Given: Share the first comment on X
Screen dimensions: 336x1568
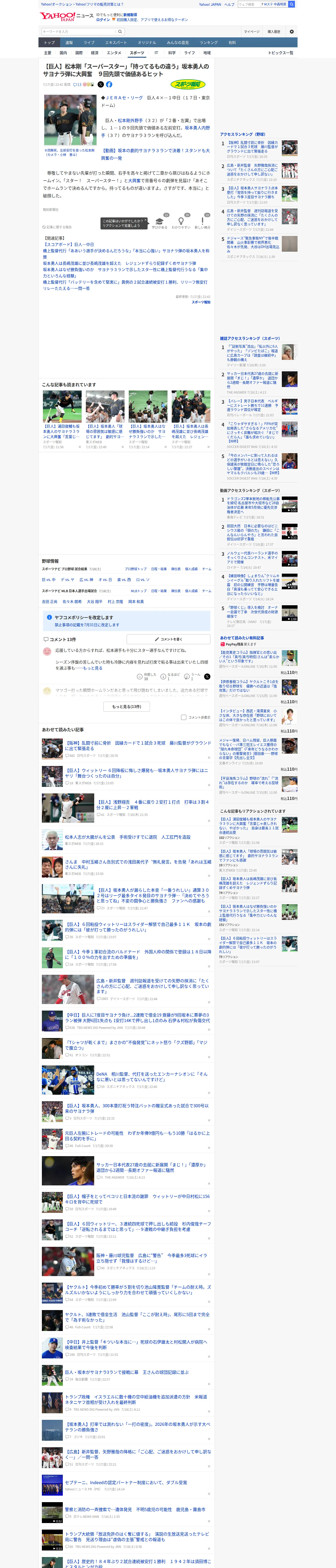Looking at the screenshot, I should point(207,676).
